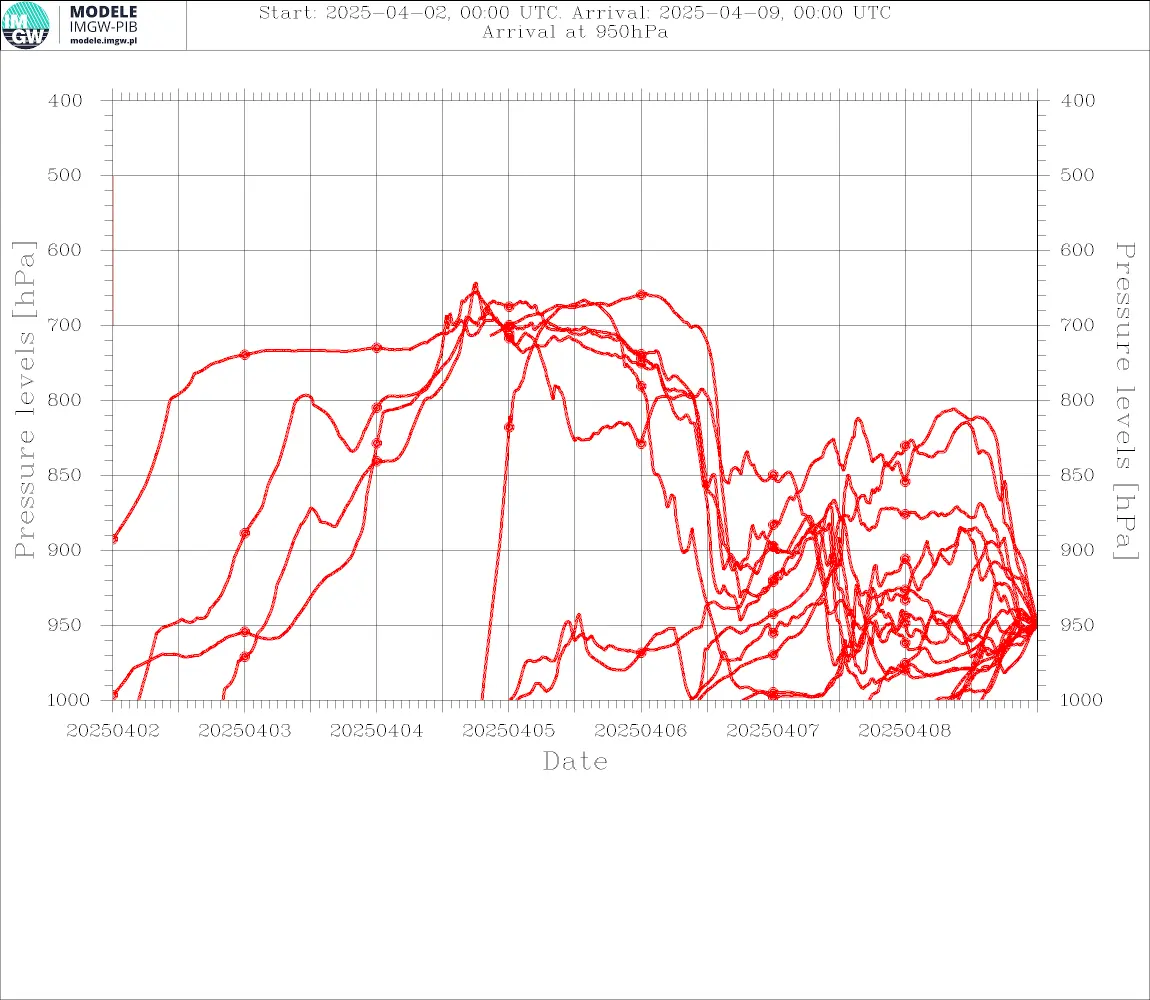Click trajectory marker near 890 hPa at chart start
The height and width of the screenshot is (1000, 1150).
(x=114, y=539)
